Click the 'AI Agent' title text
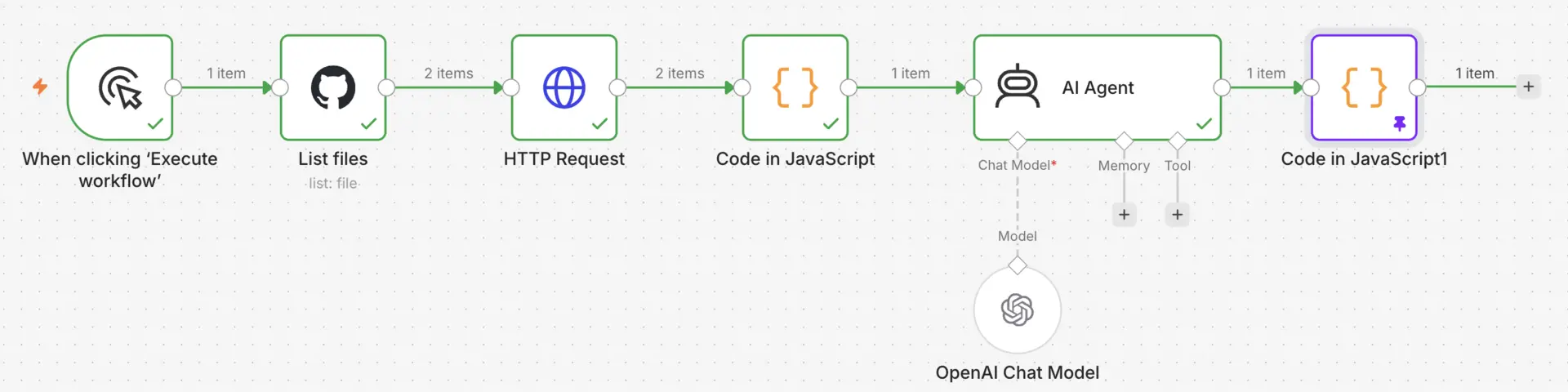This screenshot has height=392, width=1568. pos(1098,87)
